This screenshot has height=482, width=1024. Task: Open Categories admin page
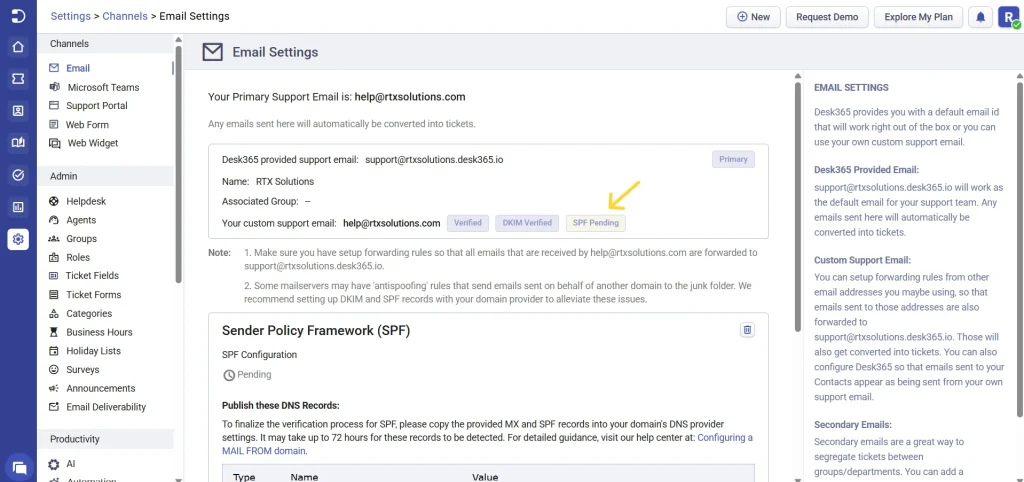click(89, 313)
